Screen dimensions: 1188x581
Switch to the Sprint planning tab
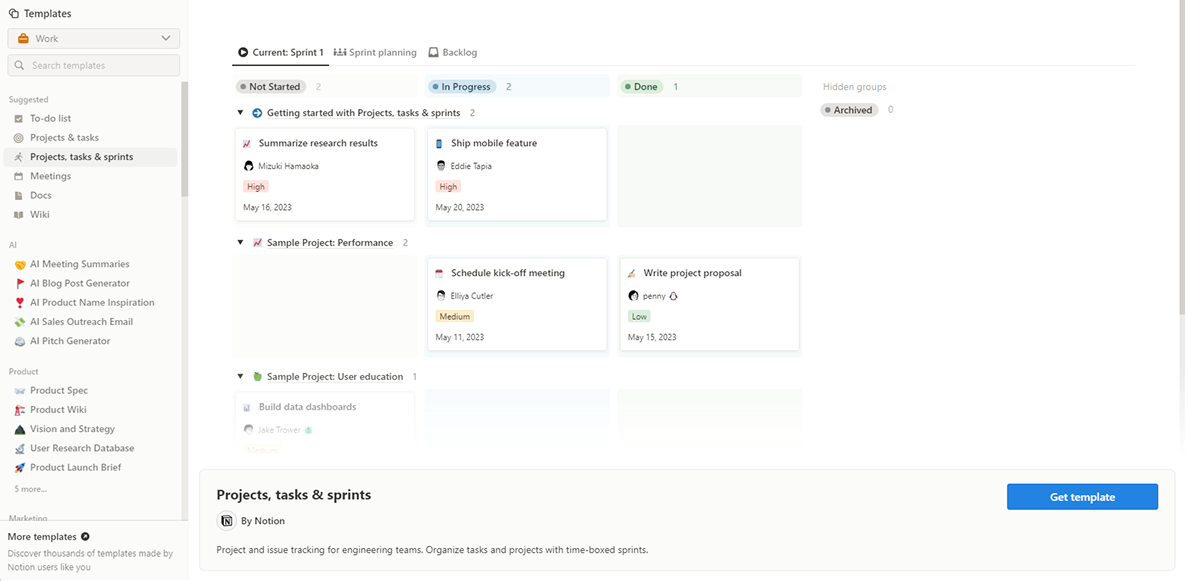pyautogui.click(x=375, y=52)
